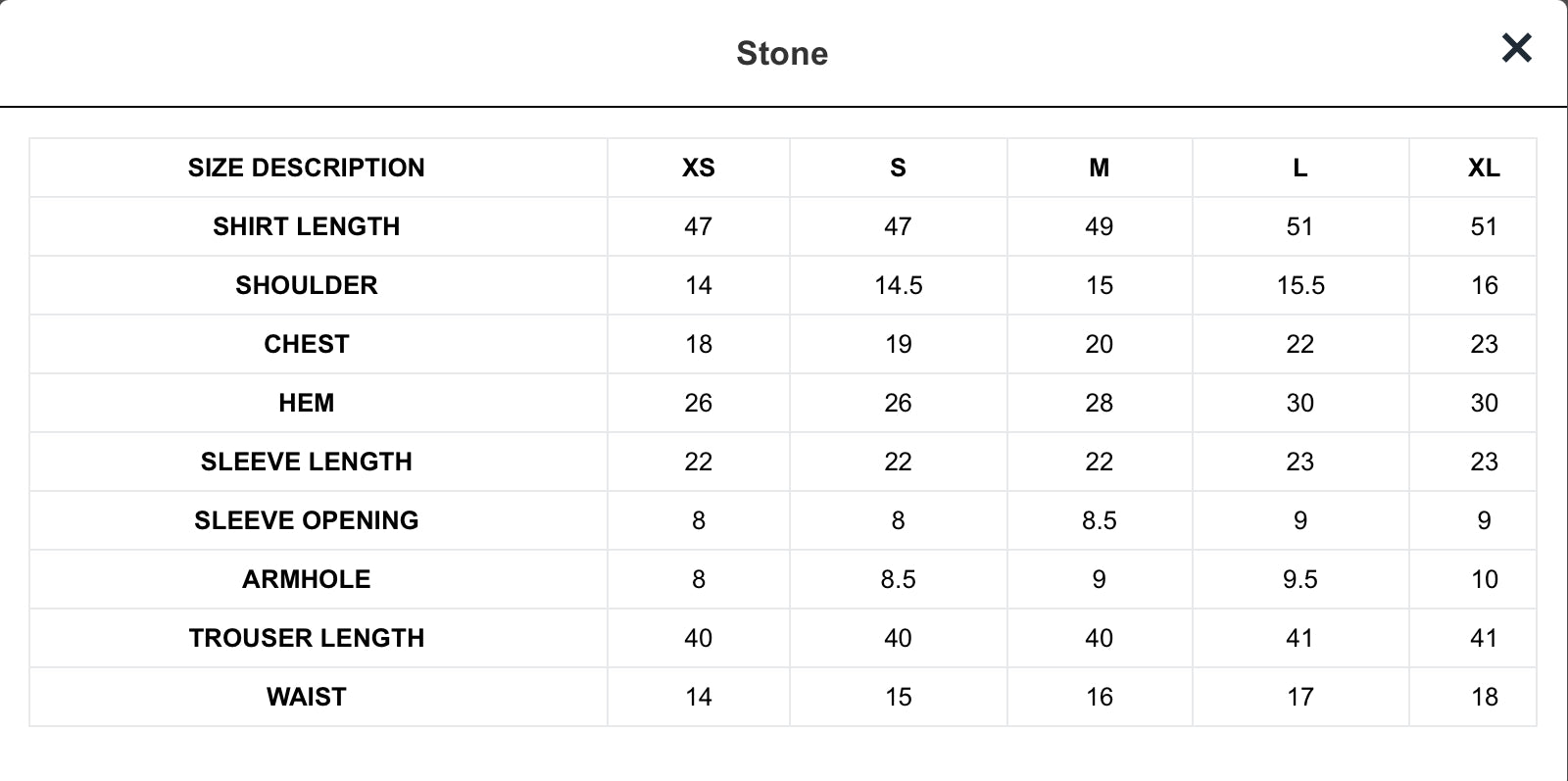Screen dimensions: 1568x781
Task: Click the shoulder value 14.5 for S
Action: point(899,285)
